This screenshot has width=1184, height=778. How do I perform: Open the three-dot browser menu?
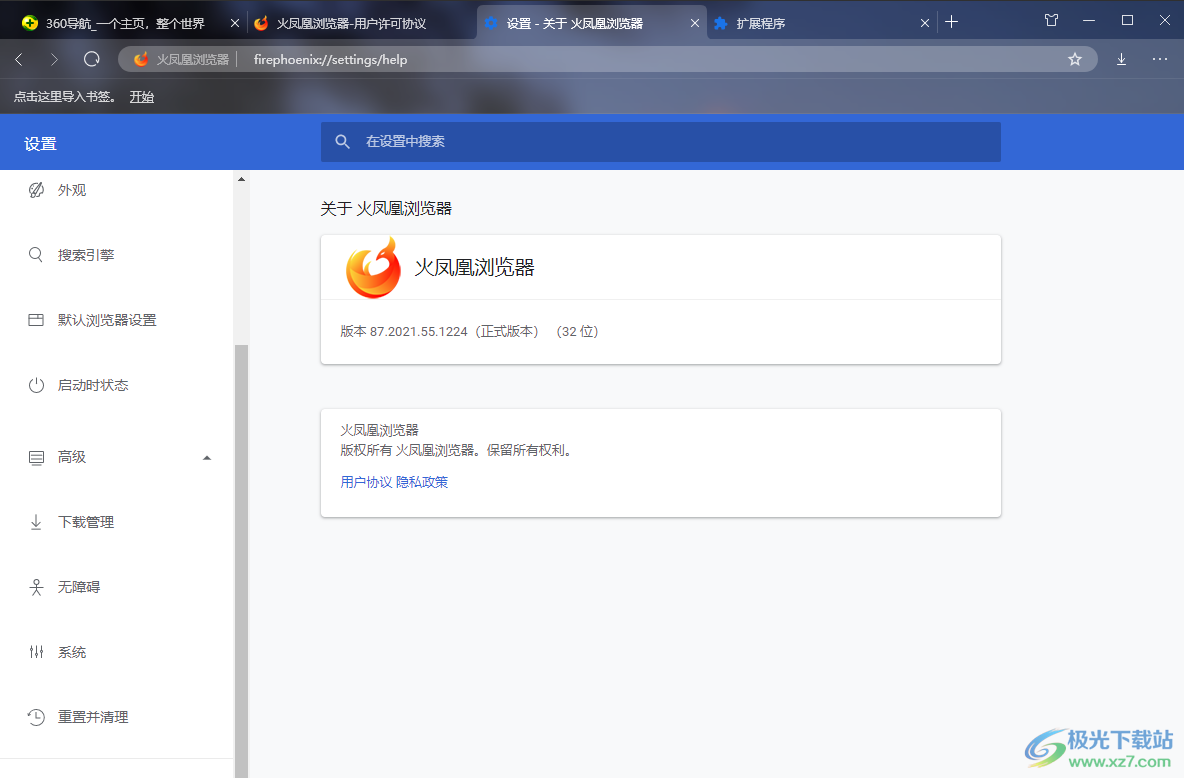coord(1160,59)
